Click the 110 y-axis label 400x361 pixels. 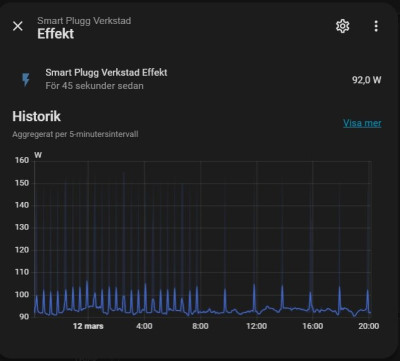pos(22,272)
